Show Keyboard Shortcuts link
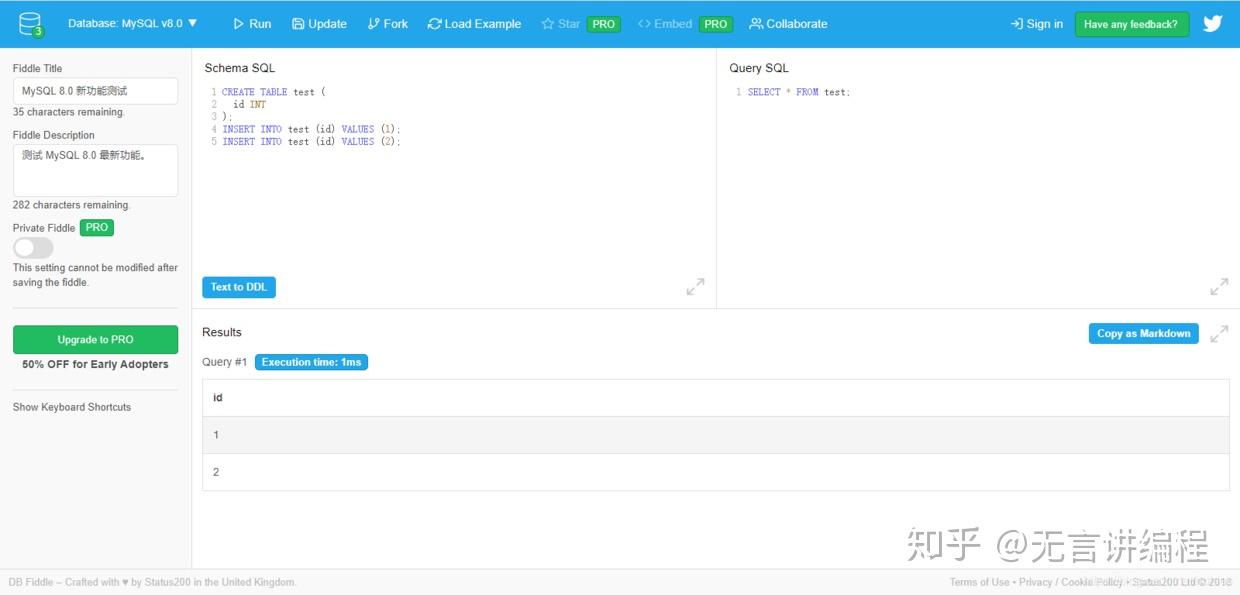The width and height of the screenshot is (1240, 595). (72, 407)
